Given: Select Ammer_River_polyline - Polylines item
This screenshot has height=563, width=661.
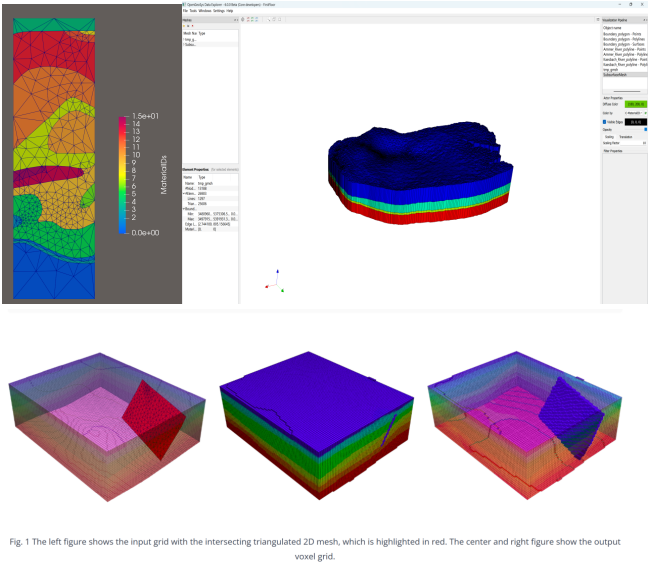Looking at the screenshot, I should click(625, 54).
